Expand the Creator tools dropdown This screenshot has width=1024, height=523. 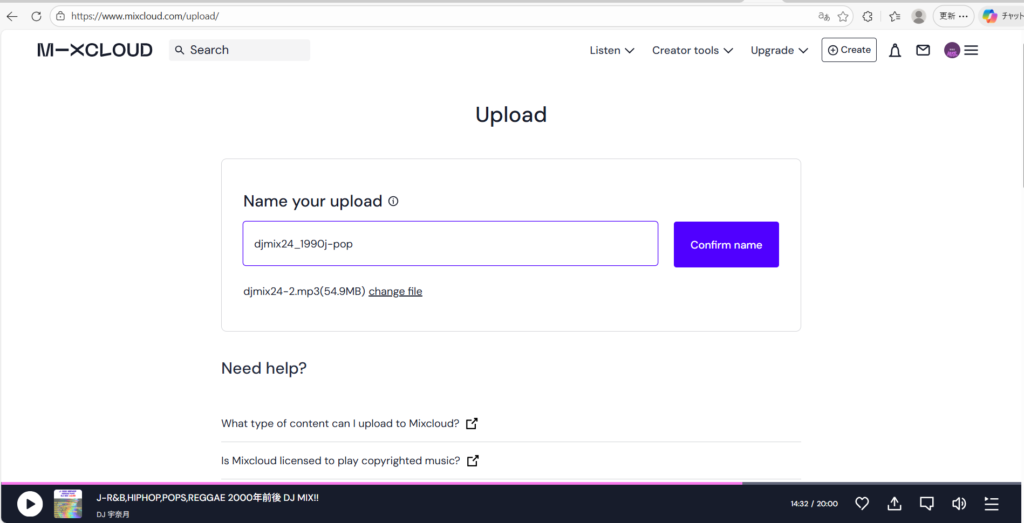point(692,50)
